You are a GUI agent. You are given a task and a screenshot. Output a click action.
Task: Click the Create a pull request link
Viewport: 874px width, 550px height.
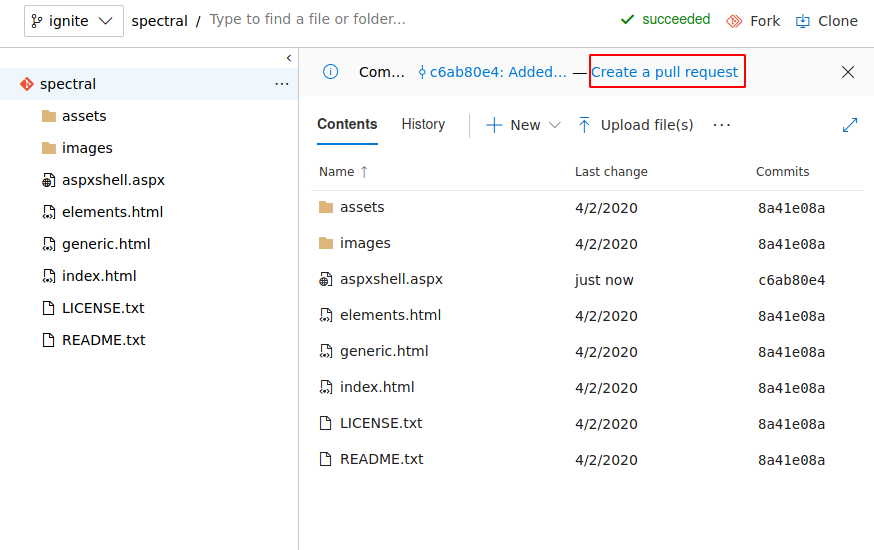coord(665,72)
